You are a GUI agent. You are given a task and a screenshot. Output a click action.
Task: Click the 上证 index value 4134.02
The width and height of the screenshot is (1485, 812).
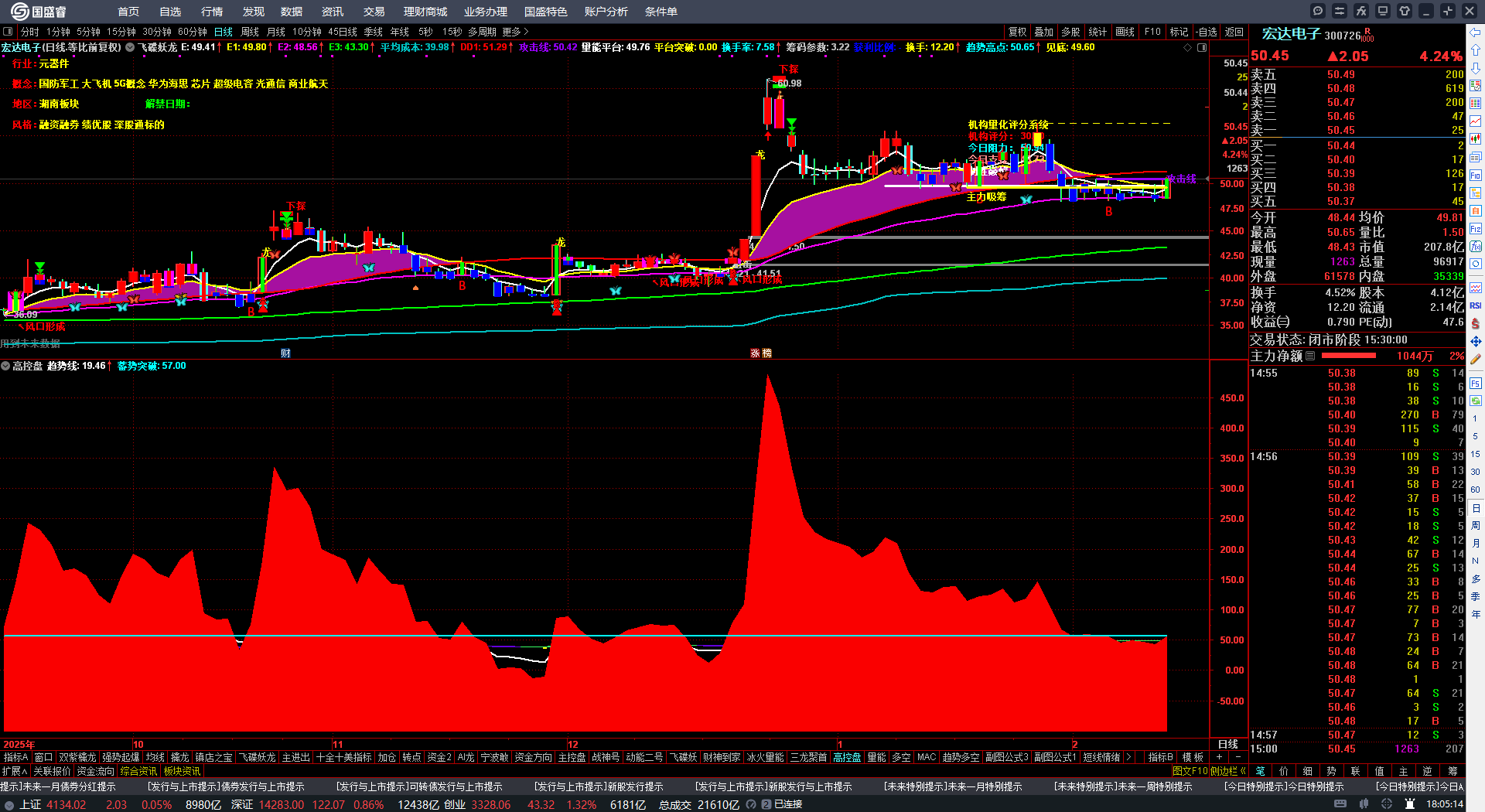67,804
